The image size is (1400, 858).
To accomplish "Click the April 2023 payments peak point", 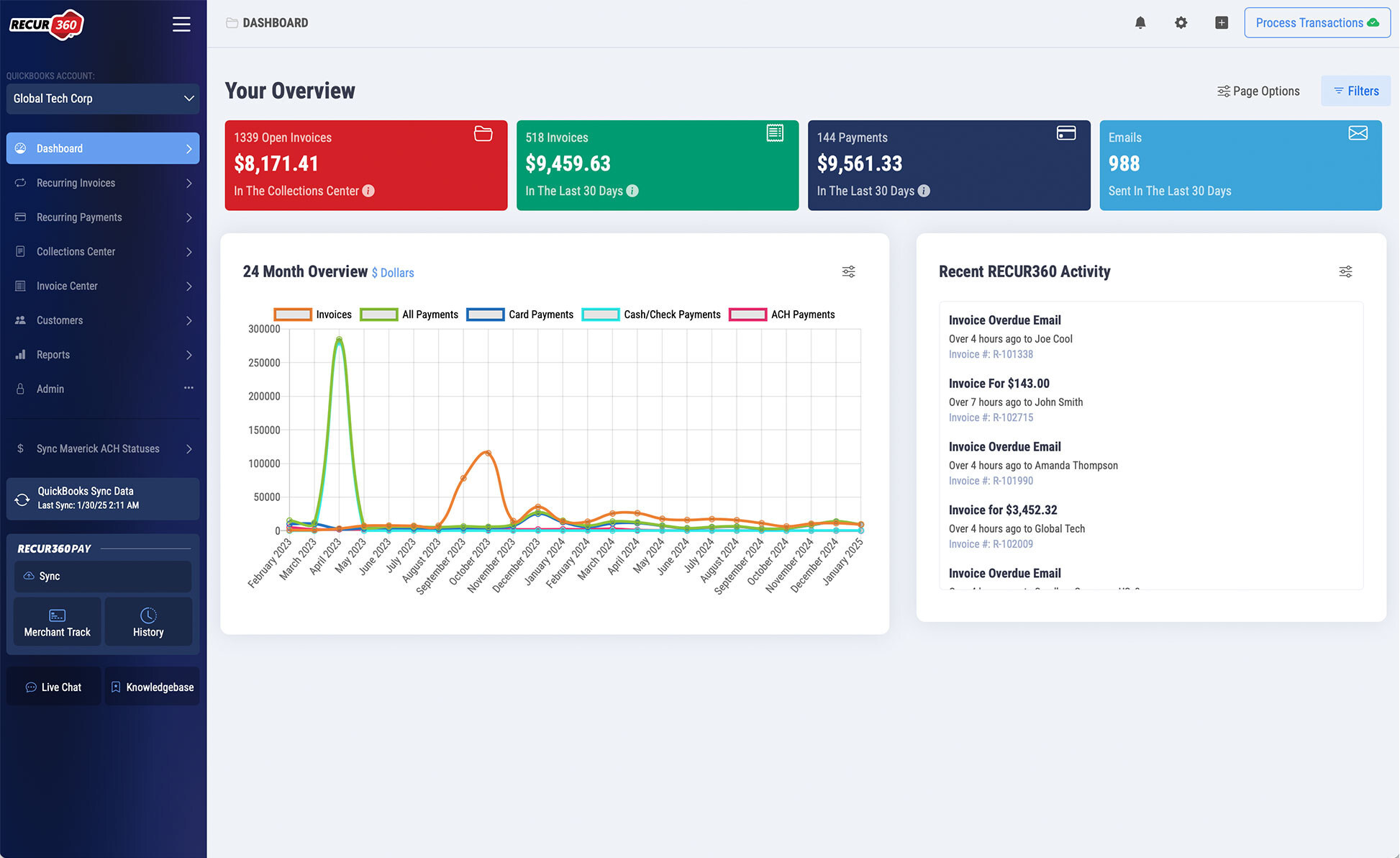I will [339, 340].
